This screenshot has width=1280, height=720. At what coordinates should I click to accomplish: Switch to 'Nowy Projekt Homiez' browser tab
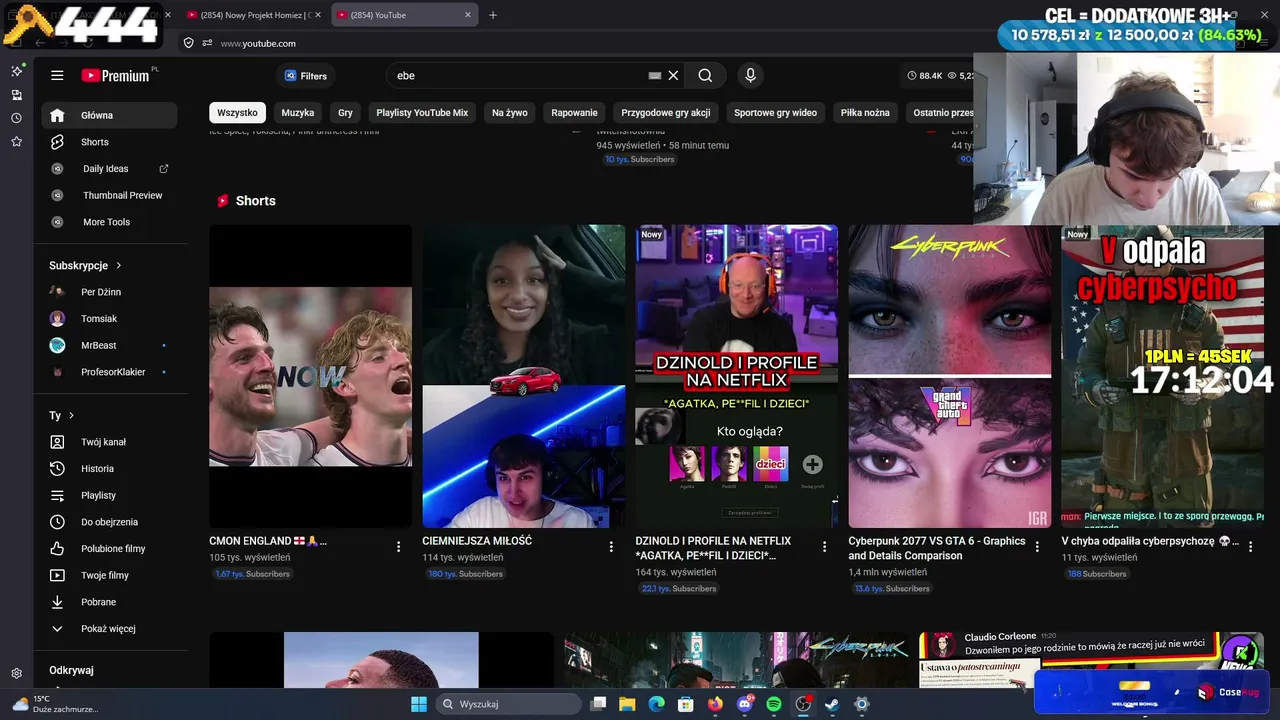[254, 15]
